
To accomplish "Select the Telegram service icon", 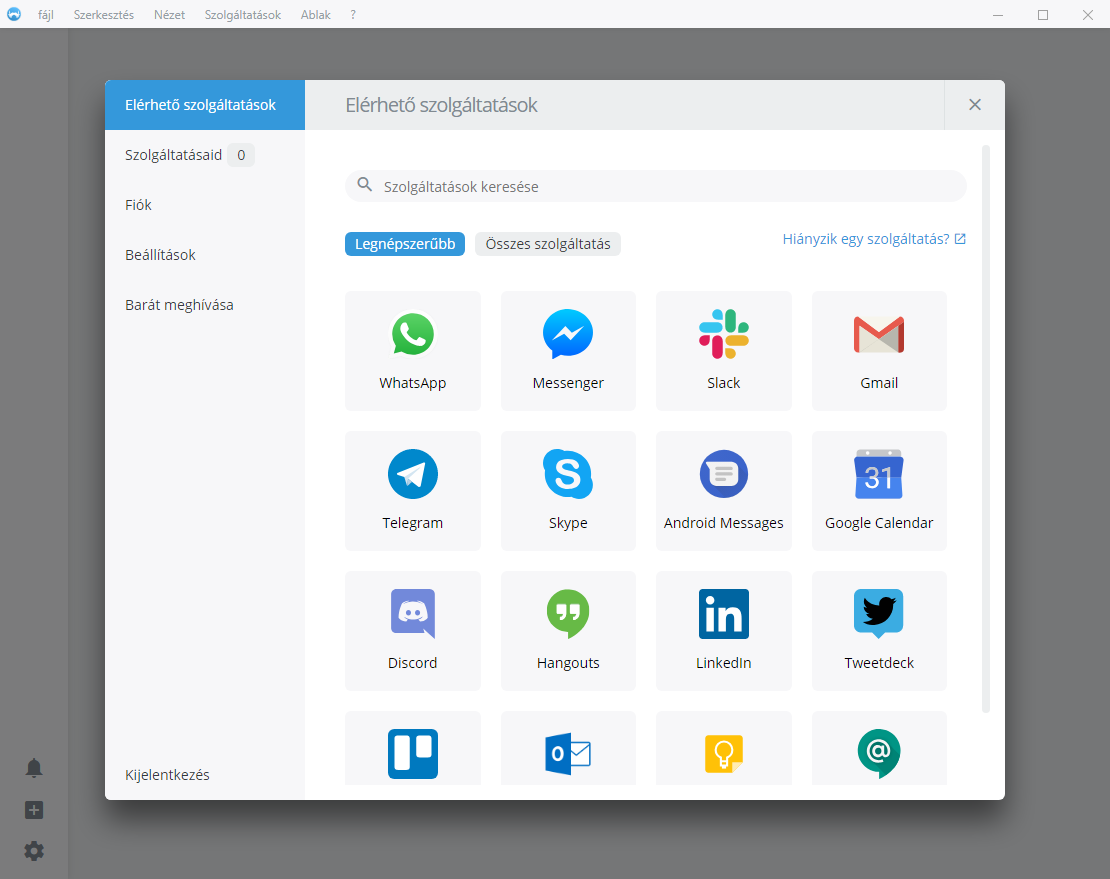I will (412, 475).
